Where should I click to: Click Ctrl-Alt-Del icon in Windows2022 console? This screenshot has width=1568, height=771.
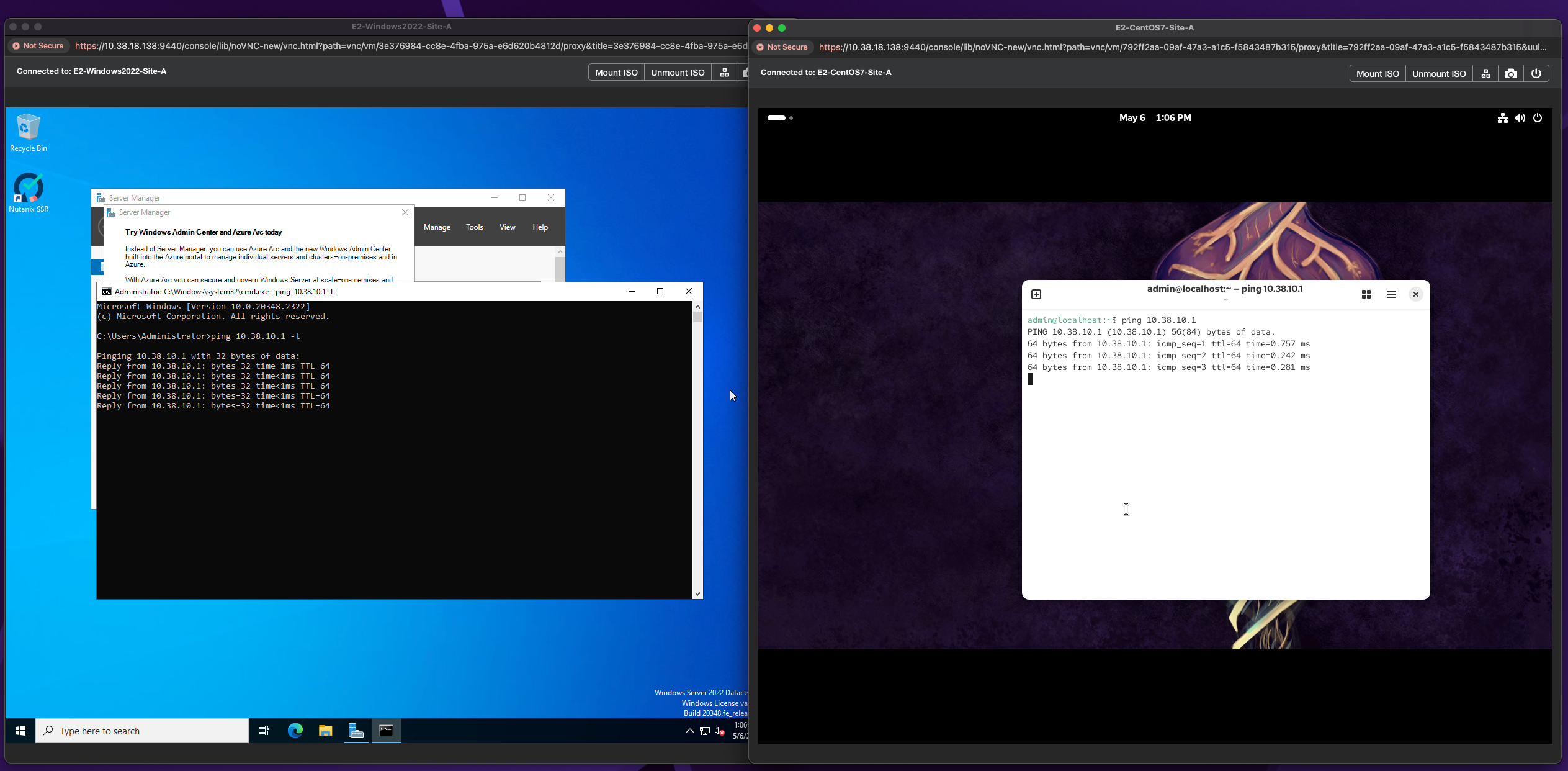[x=724, y=73]
